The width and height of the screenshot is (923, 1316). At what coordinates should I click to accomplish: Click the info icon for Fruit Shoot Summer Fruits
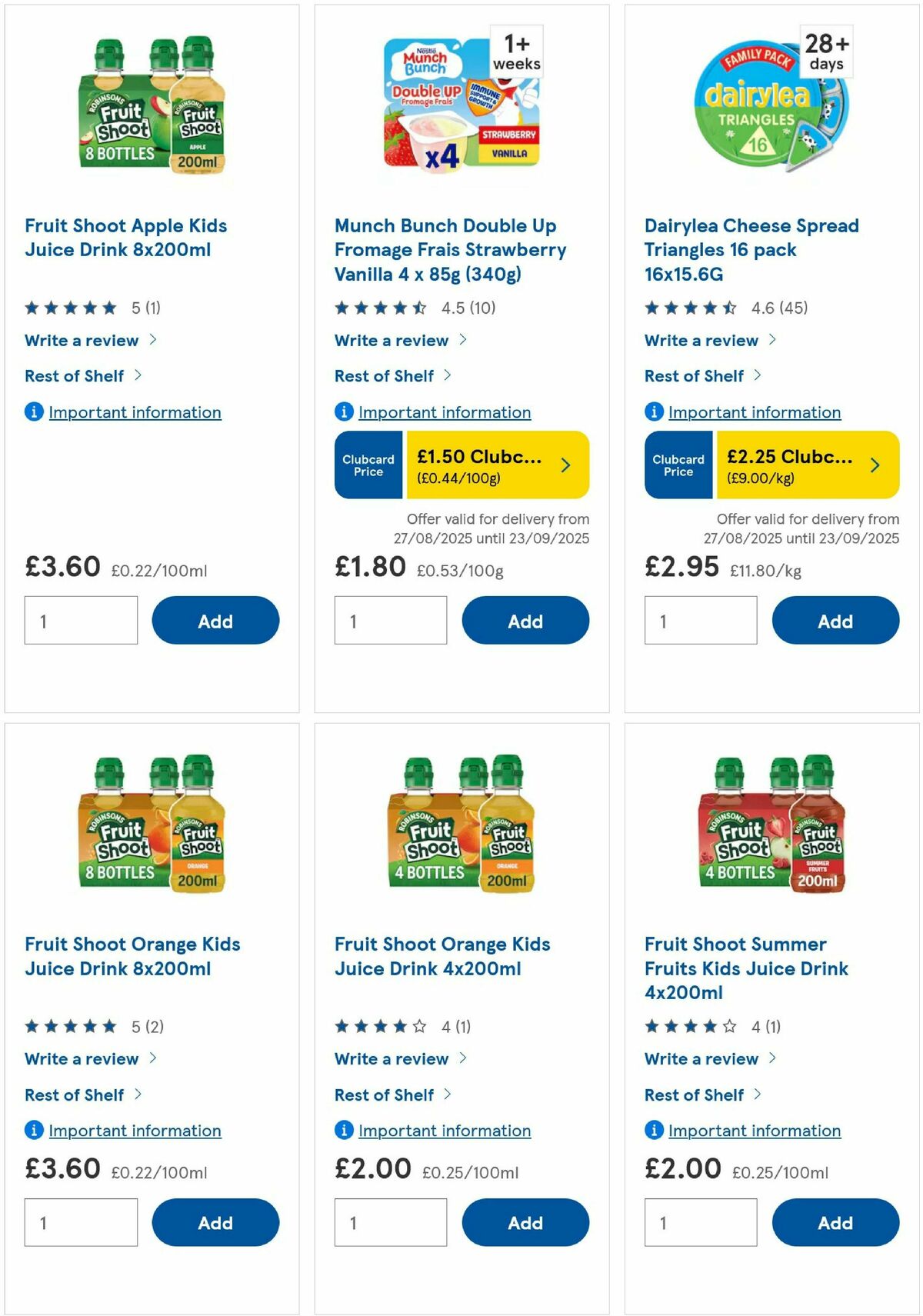point(653,1131)
